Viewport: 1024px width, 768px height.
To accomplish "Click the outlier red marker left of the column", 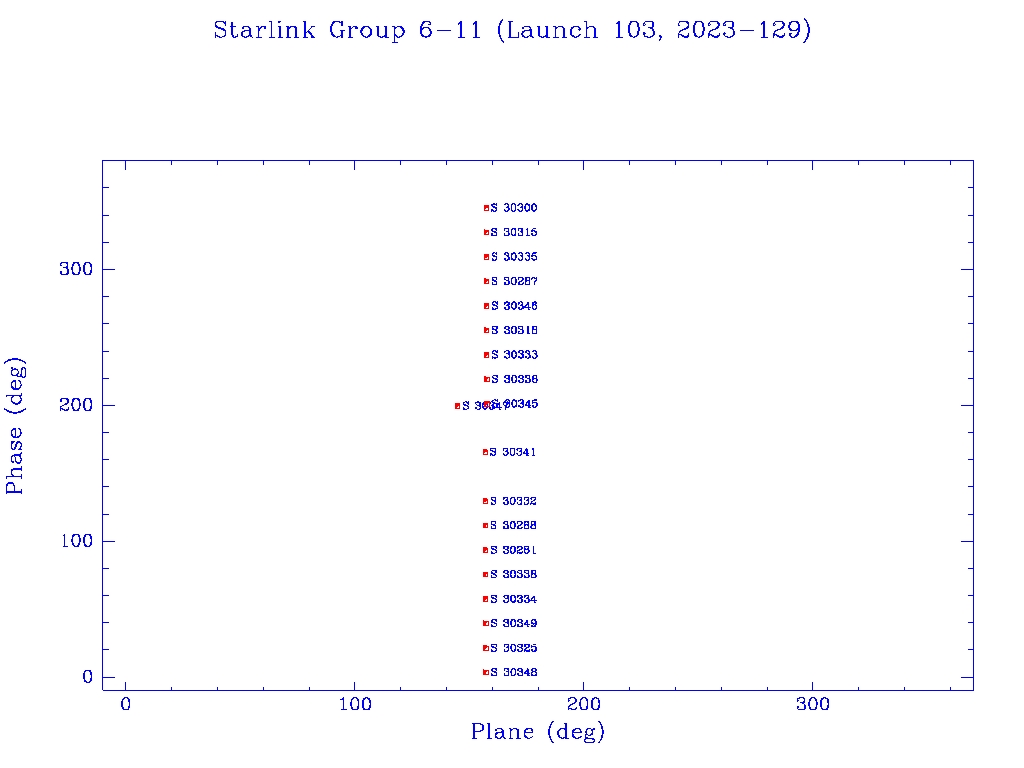I will 457,406.
